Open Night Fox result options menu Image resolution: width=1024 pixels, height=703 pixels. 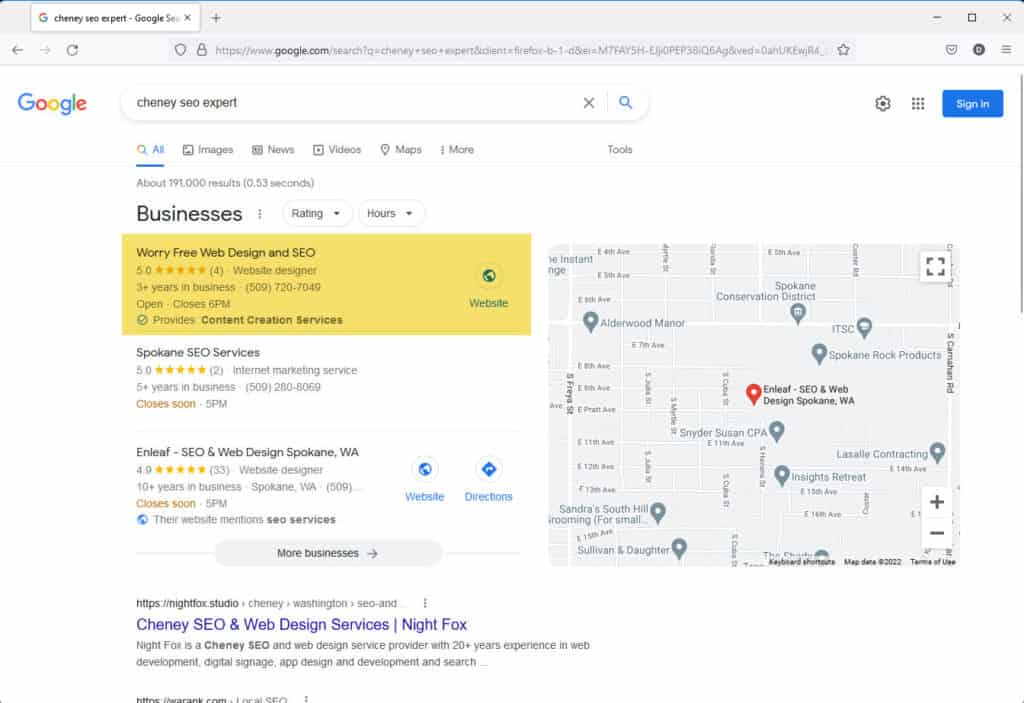[425, 603]
